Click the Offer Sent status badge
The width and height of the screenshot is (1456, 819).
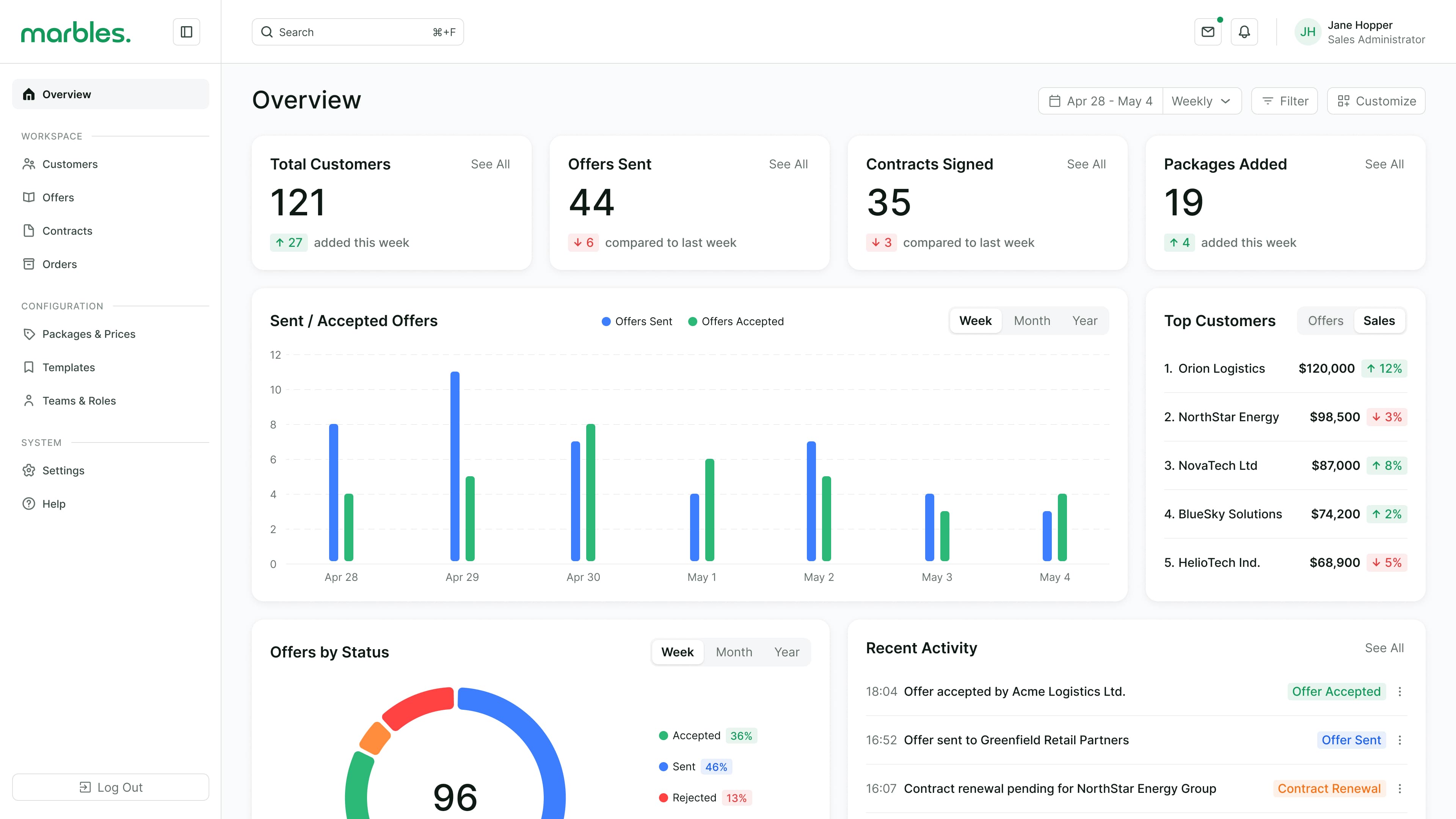[1351, 740]
